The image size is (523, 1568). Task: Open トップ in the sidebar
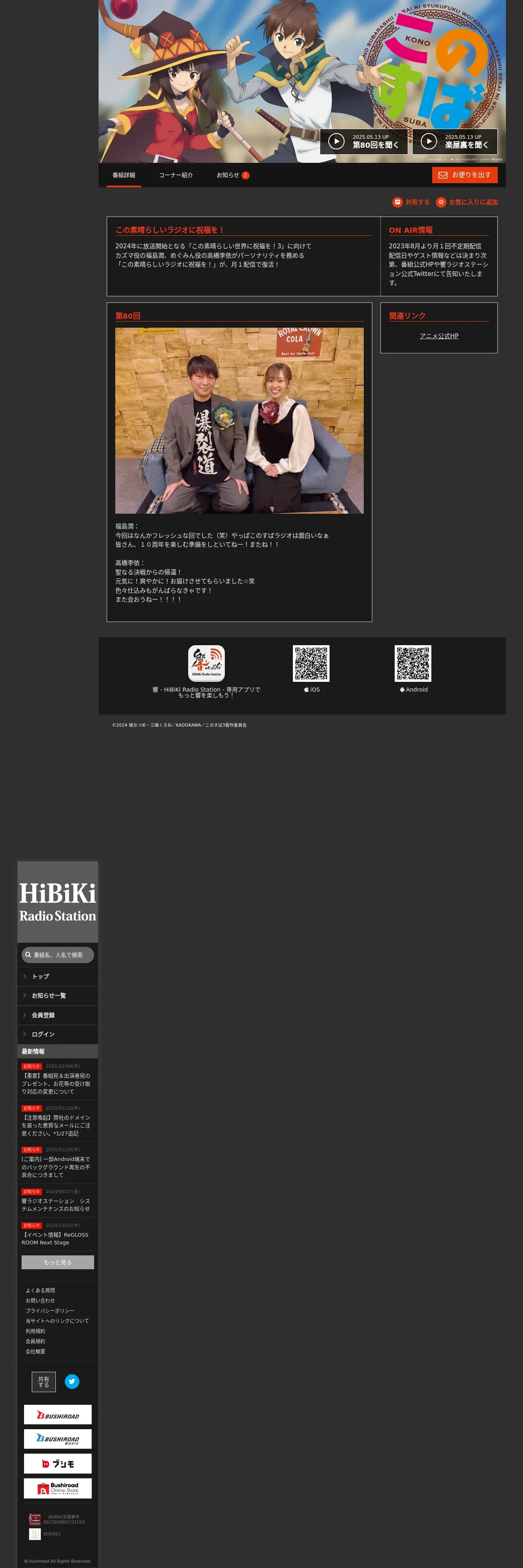point(57,977)
